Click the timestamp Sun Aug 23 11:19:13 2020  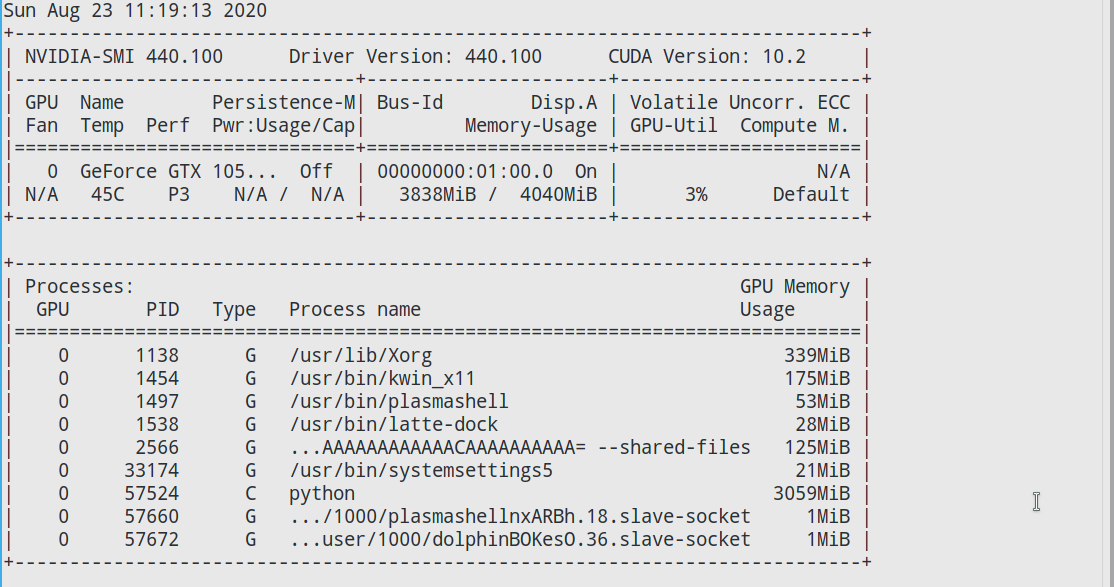[x=135, y=11]
